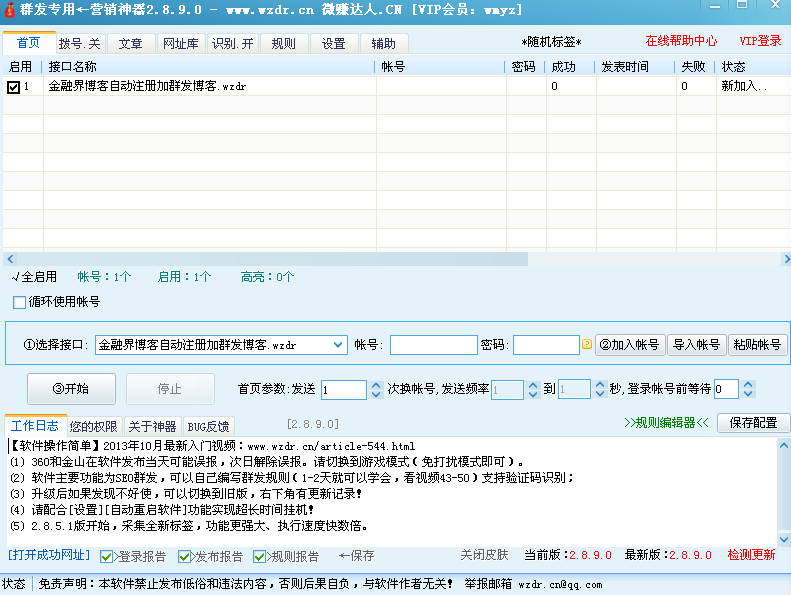791x595 pixels.
Task: Click the 导入帐号 button
Action: (x=697, y=345)
